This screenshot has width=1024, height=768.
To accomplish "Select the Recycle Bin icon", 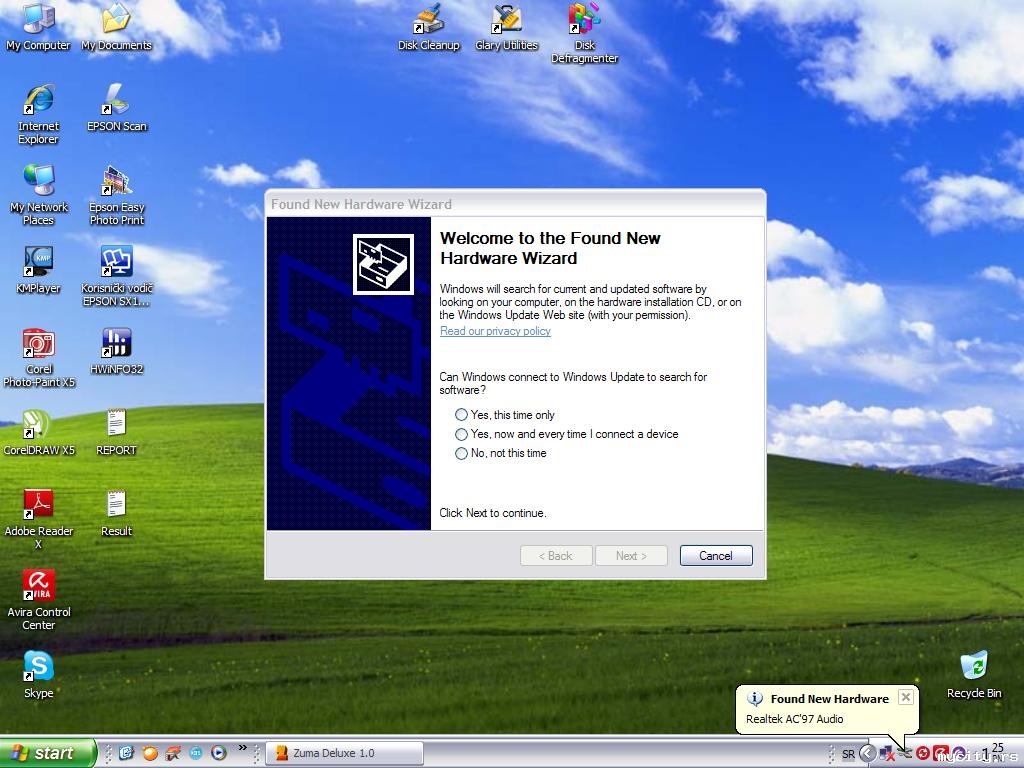I will tap(974, 675).
